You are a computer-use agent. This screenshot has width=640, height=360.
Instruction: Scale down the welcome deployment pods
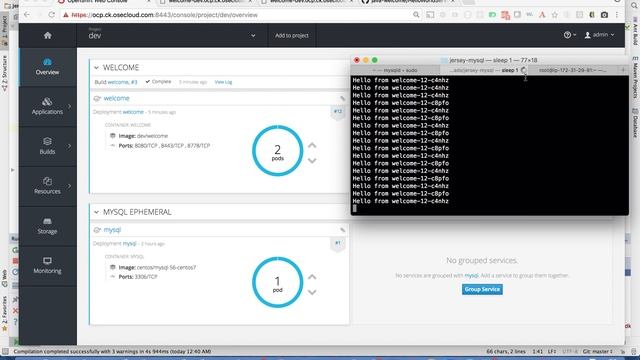(x=312, y=161)
